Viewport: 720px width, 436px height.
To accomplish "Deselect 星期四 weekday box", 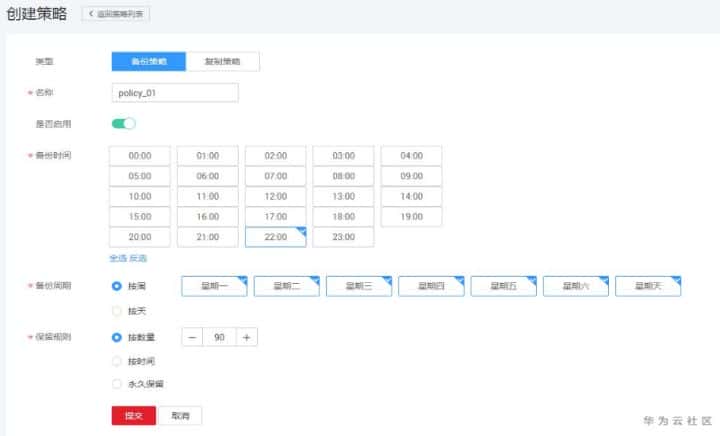I will (431, 286).
